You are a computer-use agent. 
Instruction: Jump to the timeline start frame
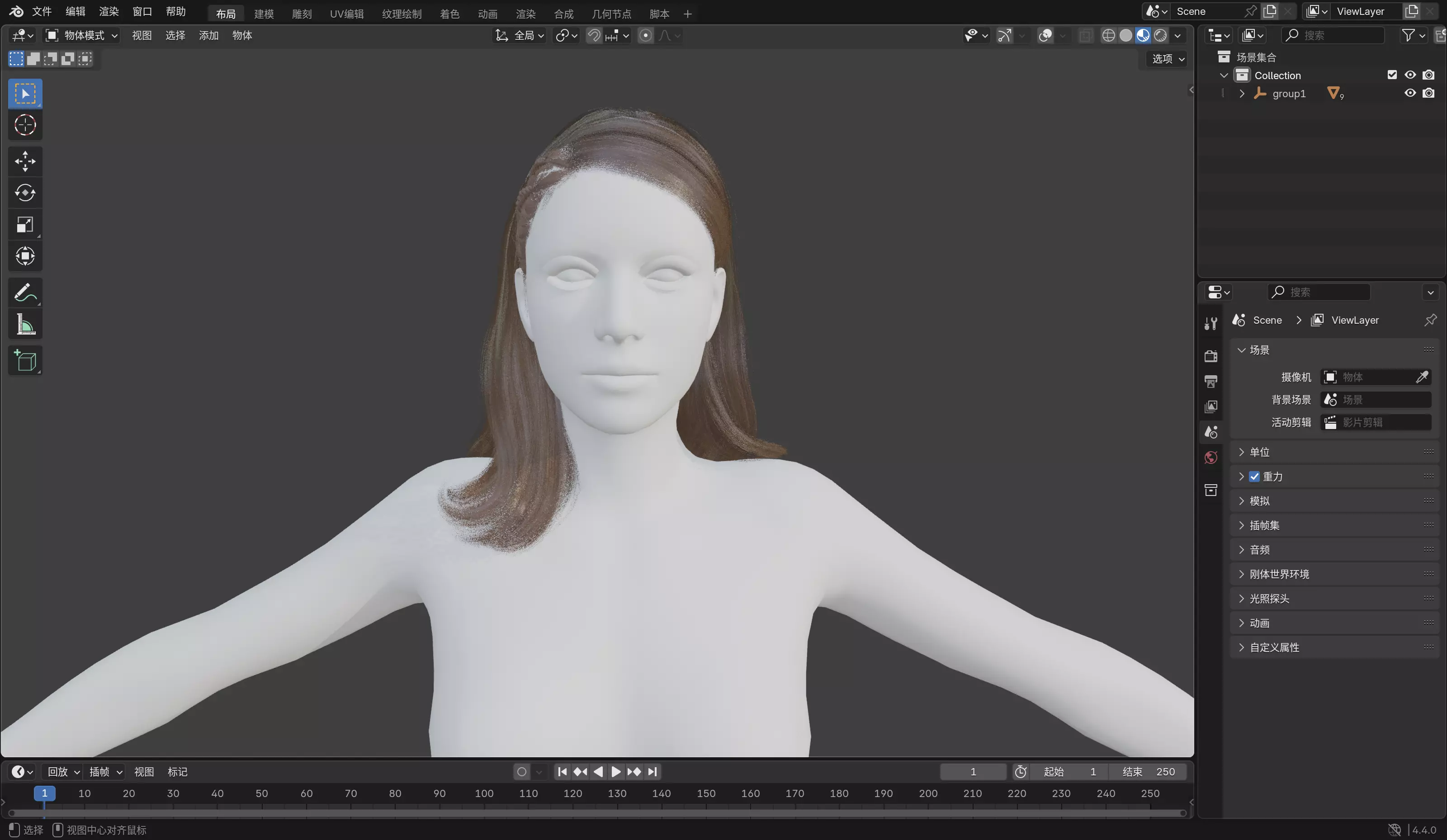pos(562,772)
